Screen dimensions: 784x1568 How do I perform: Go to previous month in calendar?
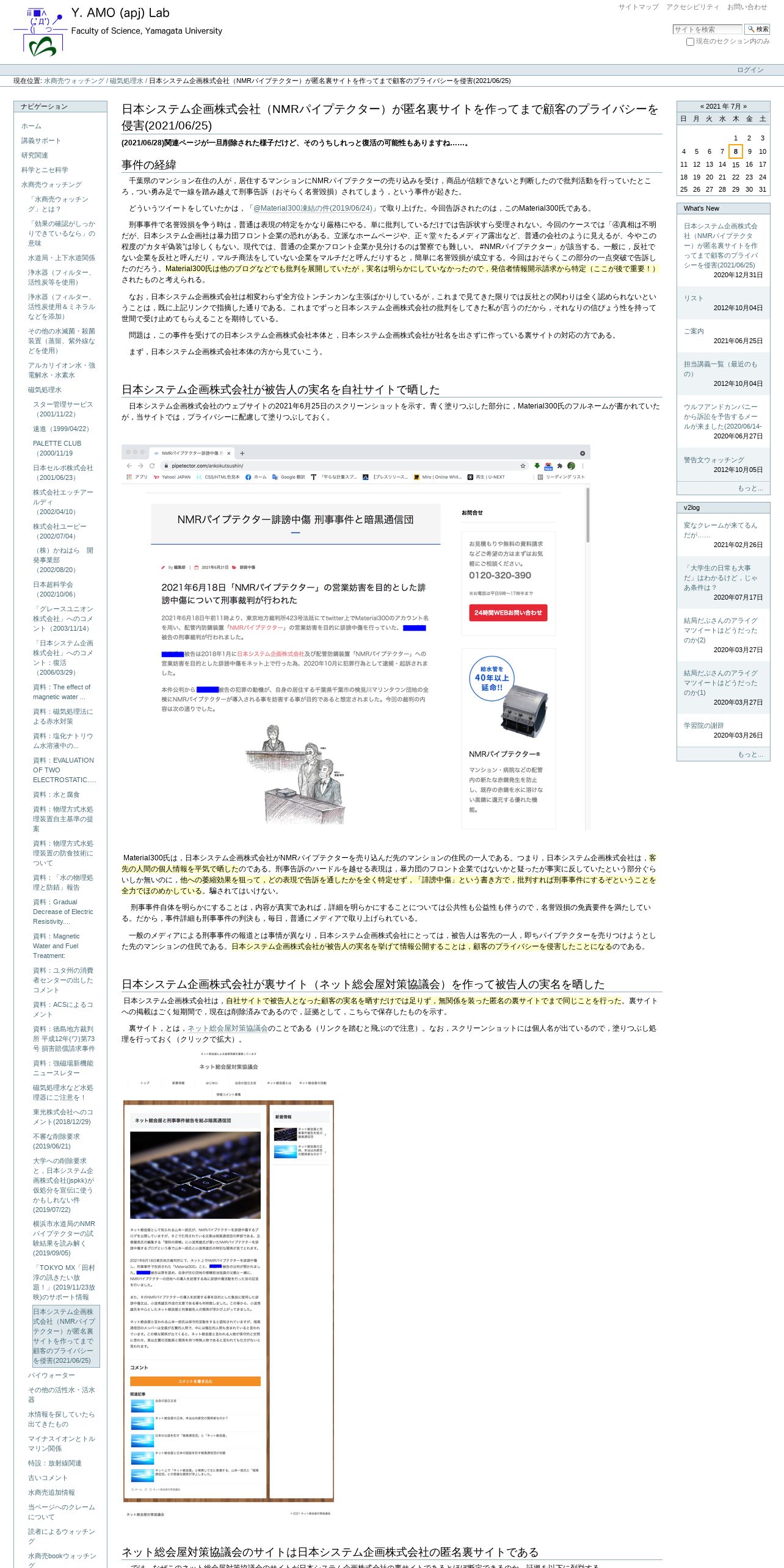pos(702,107)
